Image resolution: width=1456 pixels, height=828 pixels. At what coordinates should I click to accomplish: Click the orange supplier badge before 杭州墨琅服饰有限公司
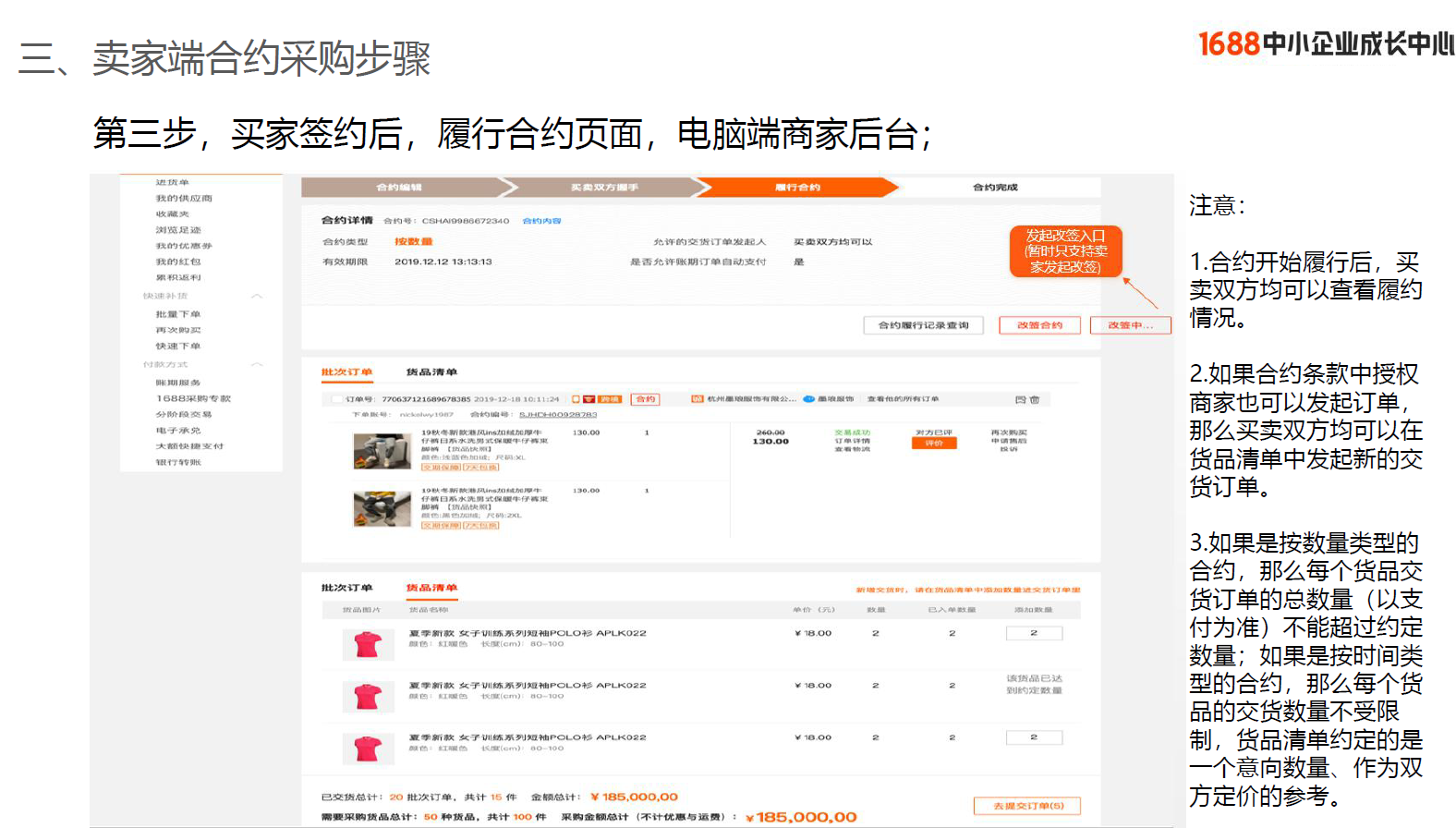point(698,399)
